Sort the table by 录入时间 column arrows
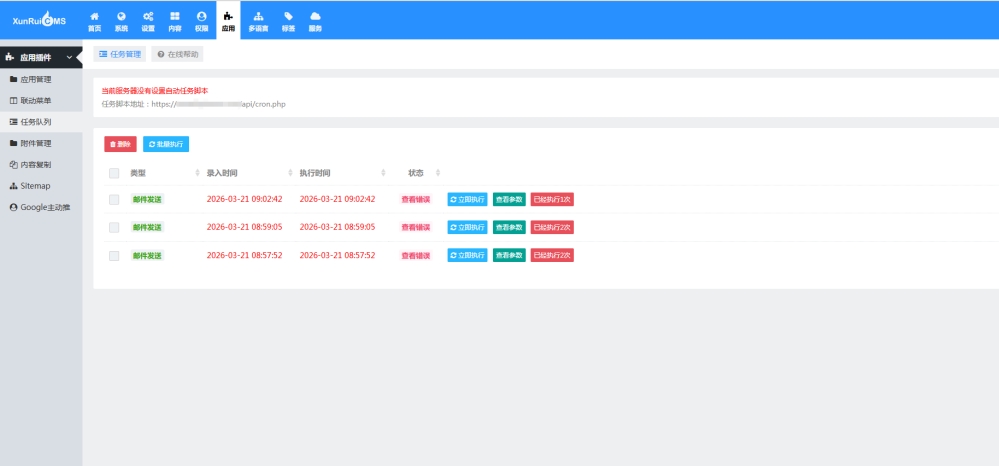The width and height of the screenshot is (999, 466). pos(290,173)
